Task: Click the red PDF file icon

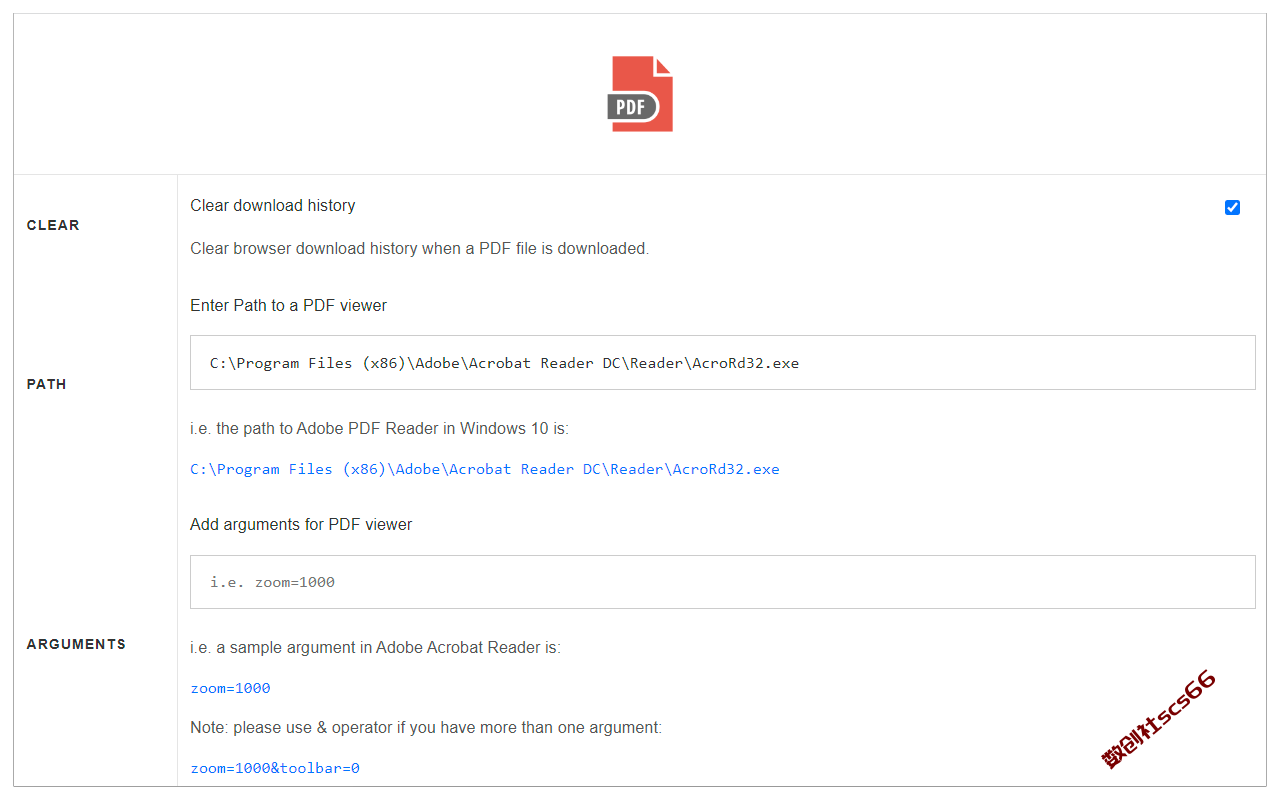Action: click(x=640, y=94)
